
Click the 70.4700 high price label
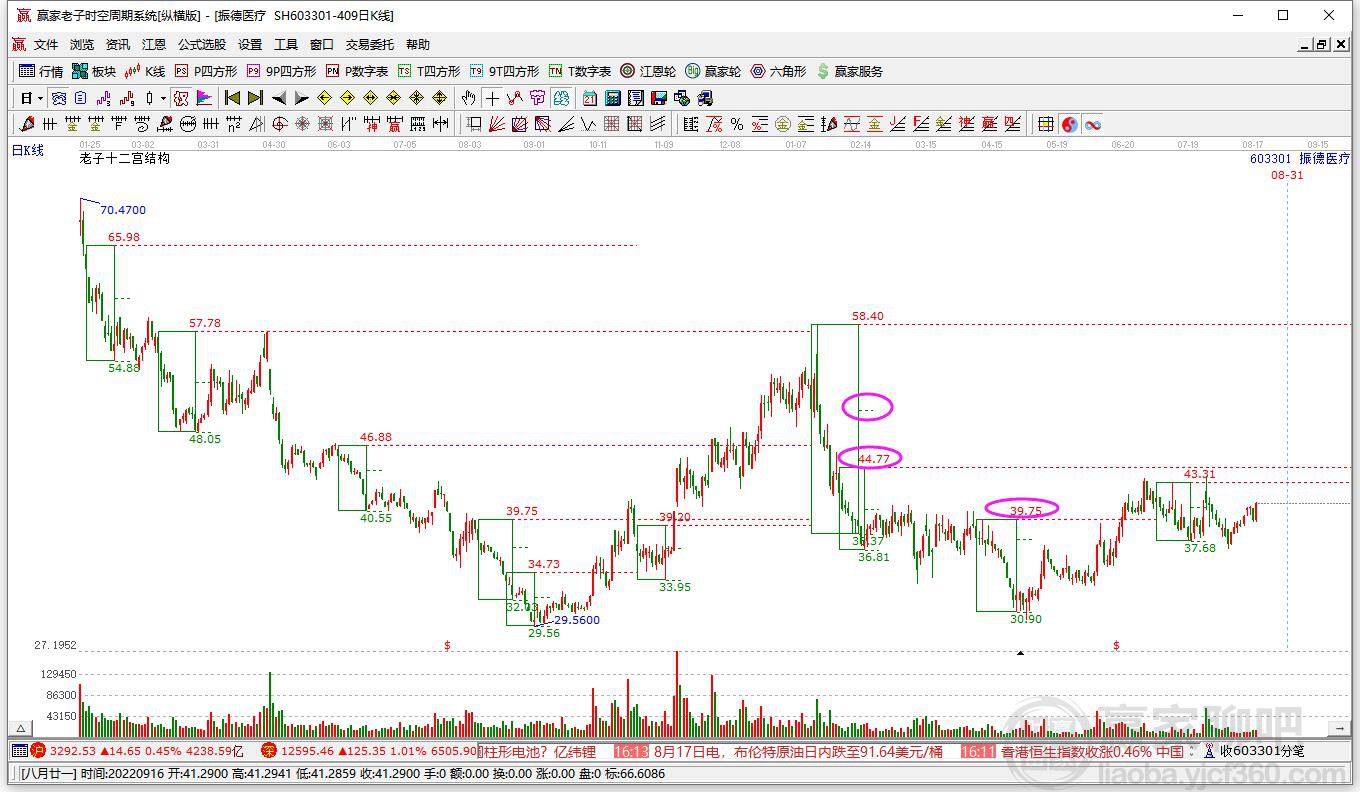(x=123, y=210)
